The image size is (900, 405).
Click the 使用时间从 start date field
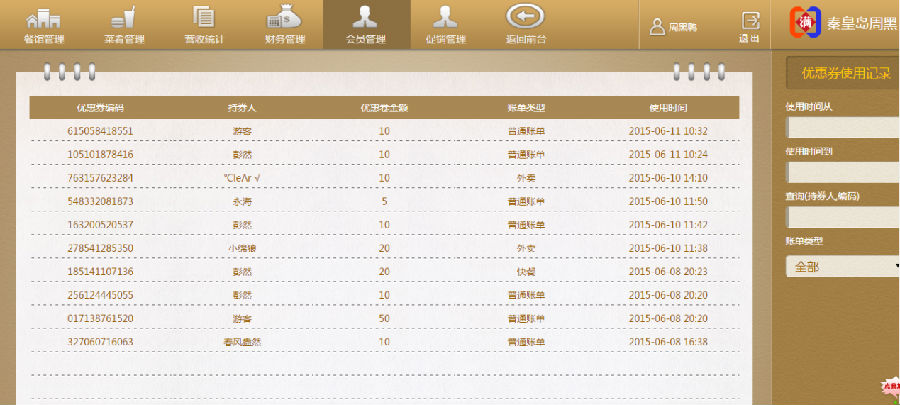pos(843,127)
